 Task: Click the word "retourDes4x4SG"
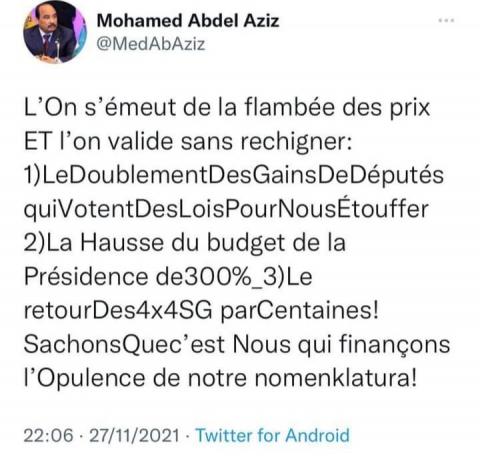(118, 311)
